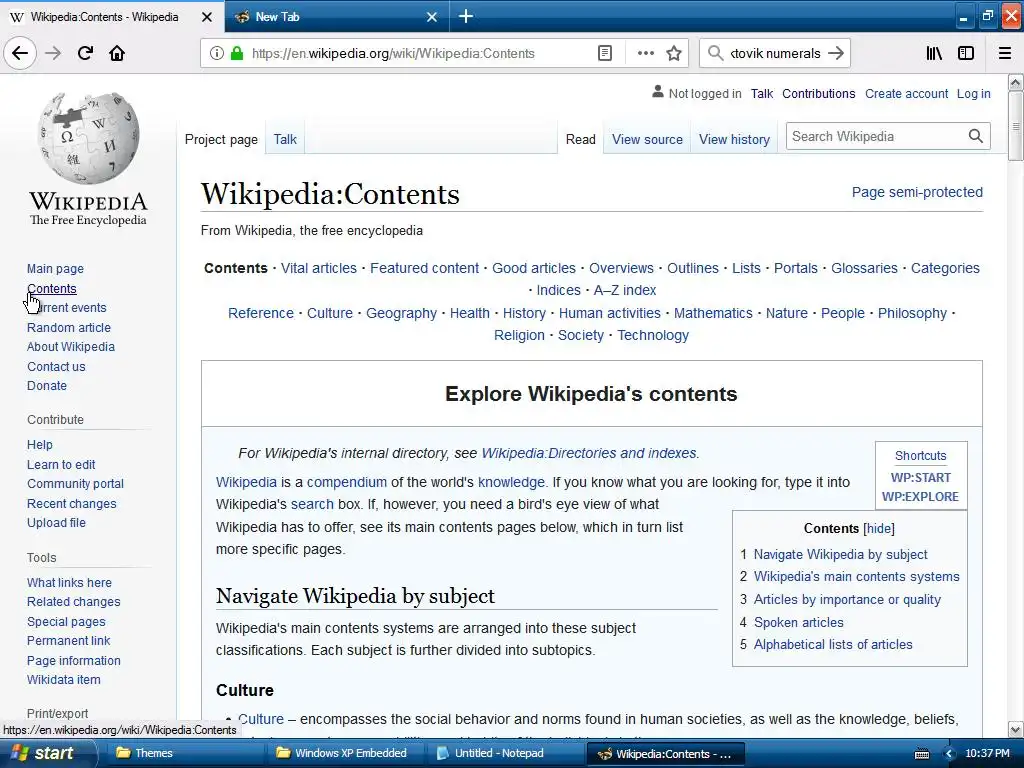This screenshot has width=1024, height=768.
Task: Switch to the New Tab tab
Action: 337,17
